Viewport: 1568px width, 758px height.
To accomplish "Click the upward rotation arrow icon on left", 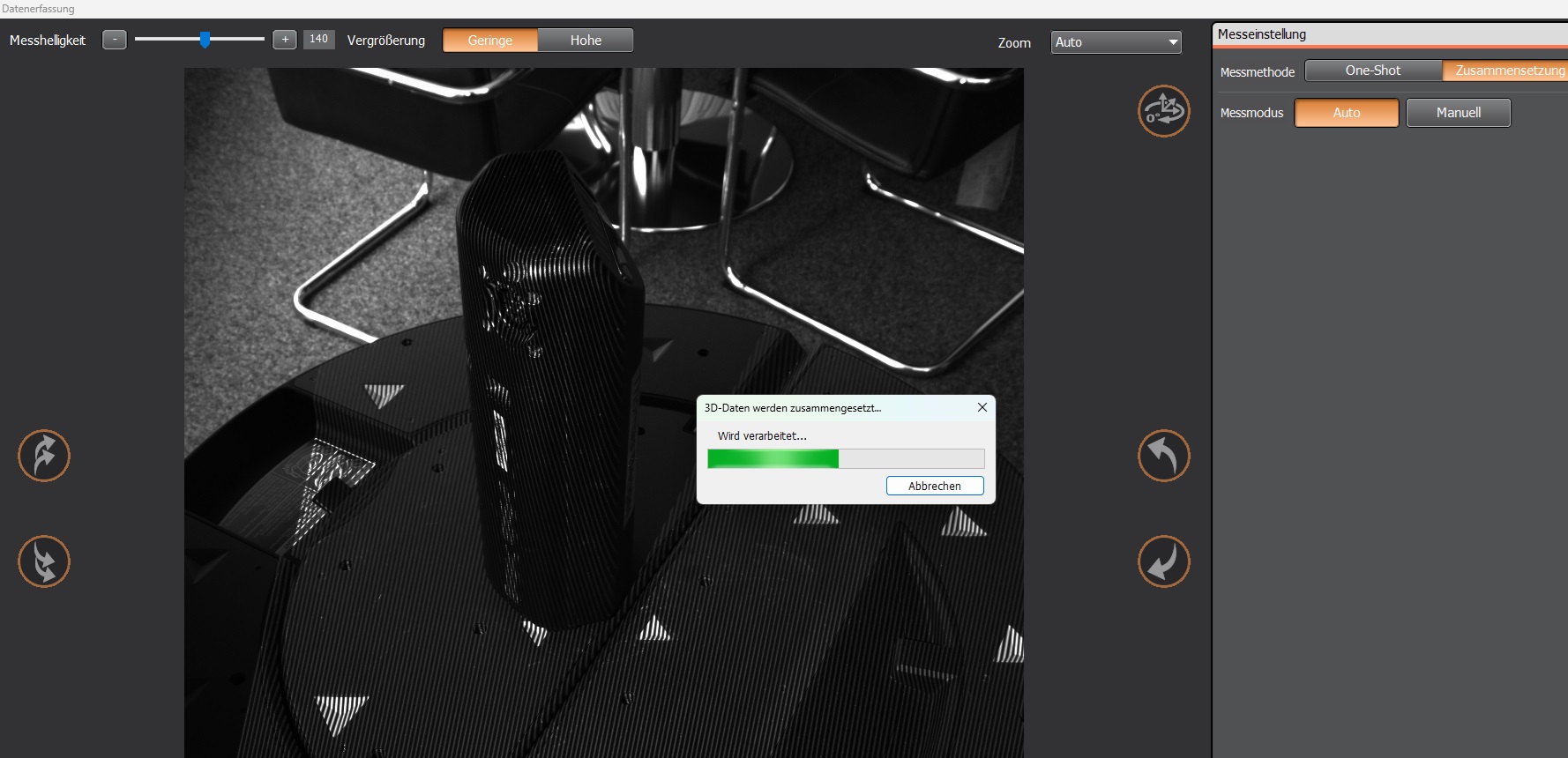I will pyautogui.click(x=44, y=456).
